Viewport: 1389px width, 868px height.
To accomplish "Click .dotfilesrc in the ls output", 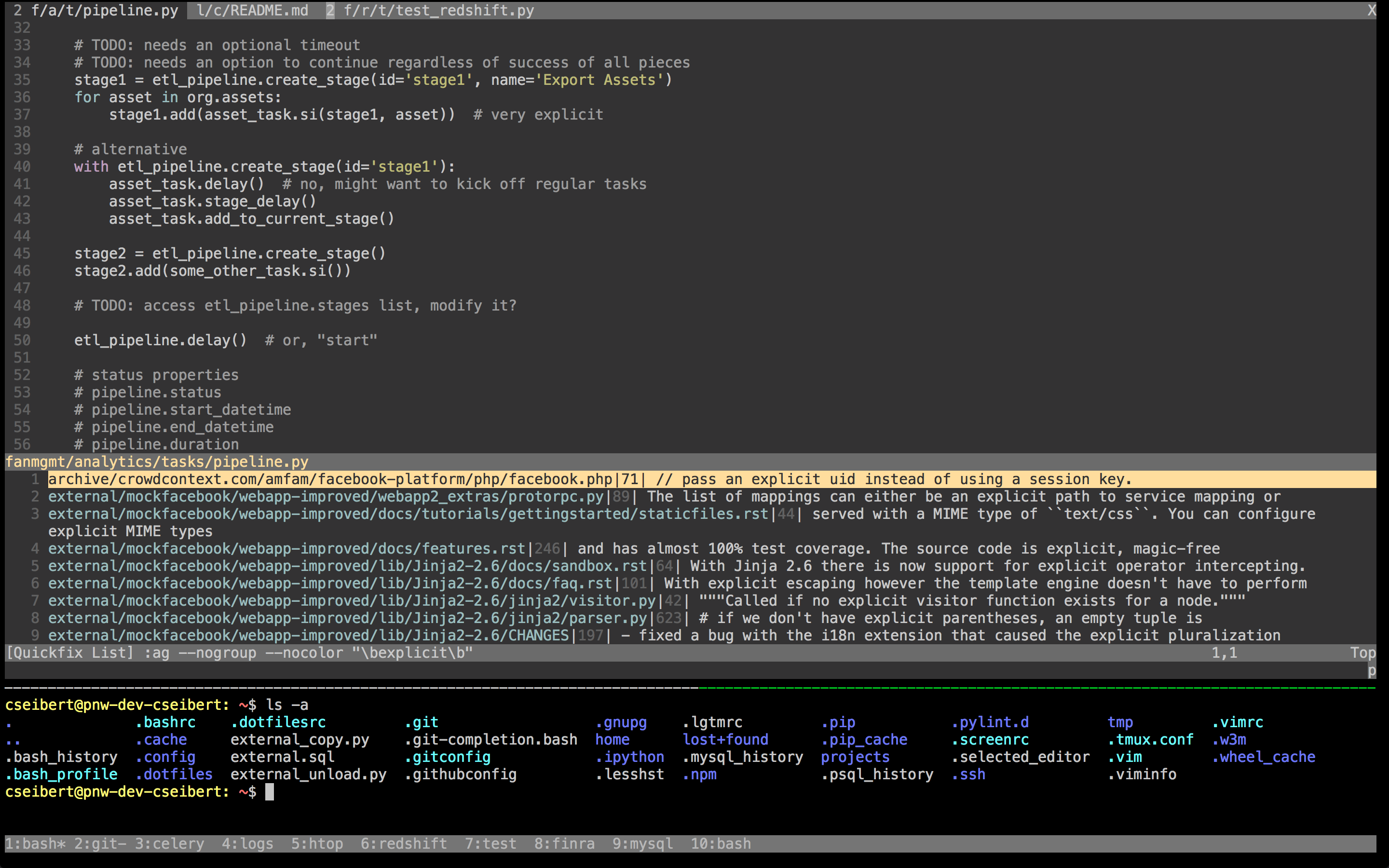I will pos(278,722).
